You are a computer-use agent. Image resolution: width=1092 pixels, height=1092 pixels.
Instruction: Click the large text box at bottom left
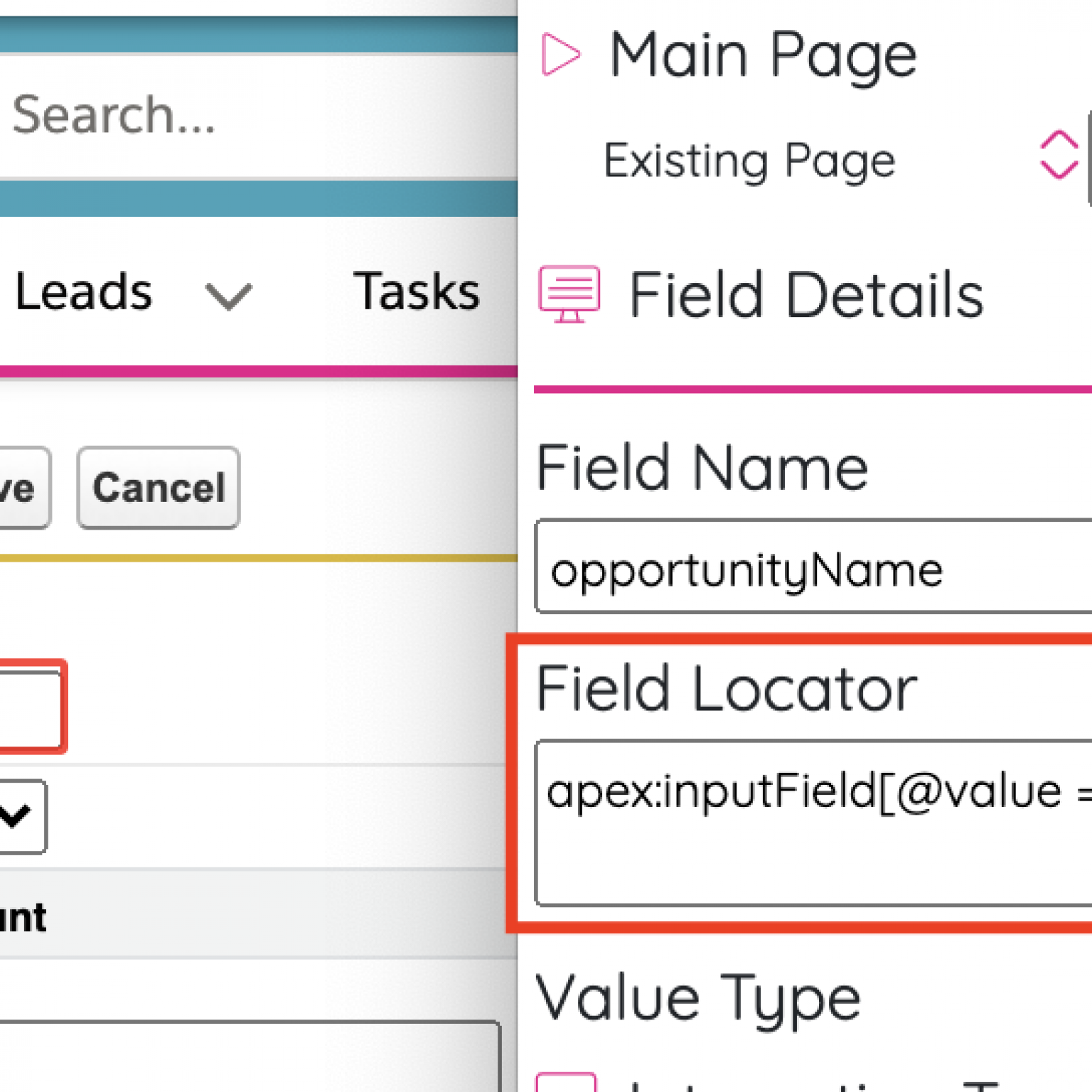250,1056
